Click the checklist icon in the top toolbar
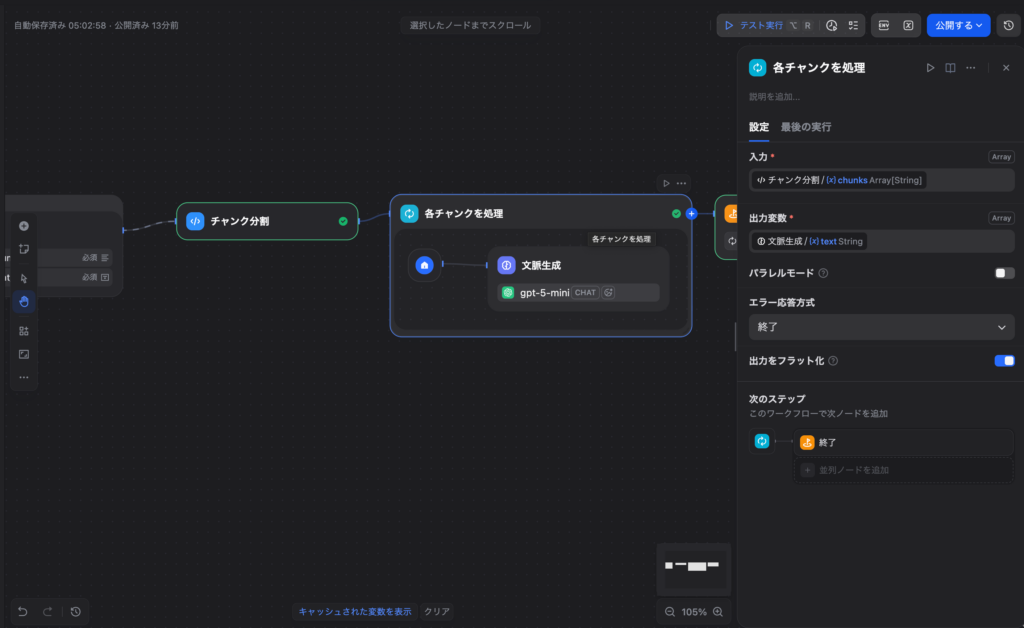The height and width of the screenshot is (628, 1024). coord(853,25)
